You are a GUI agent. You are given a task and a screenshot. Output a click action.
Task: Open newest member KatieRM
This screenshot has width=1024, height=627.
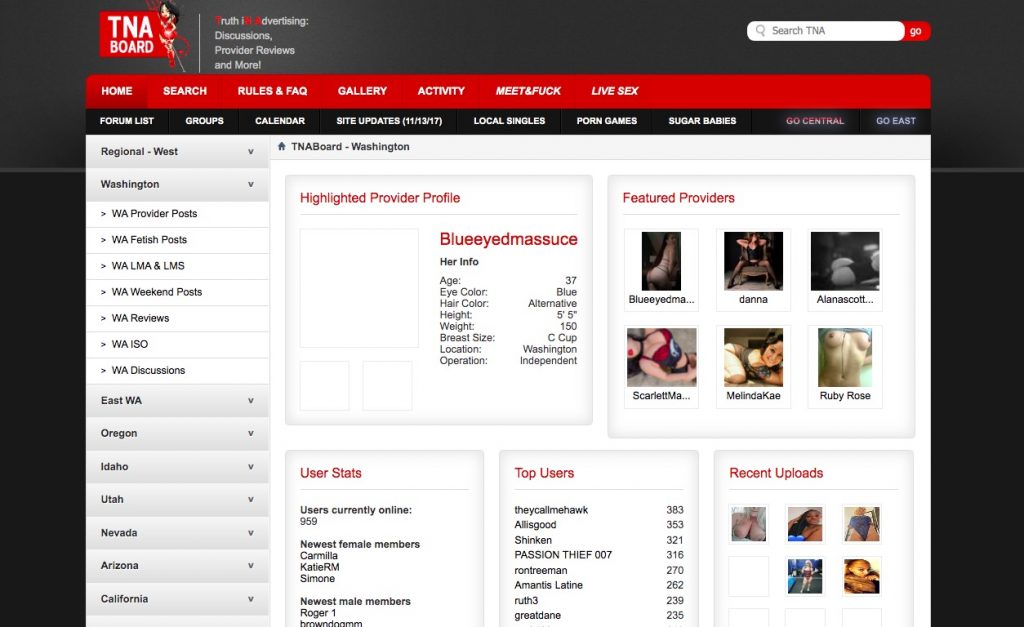tap(319, 567)
